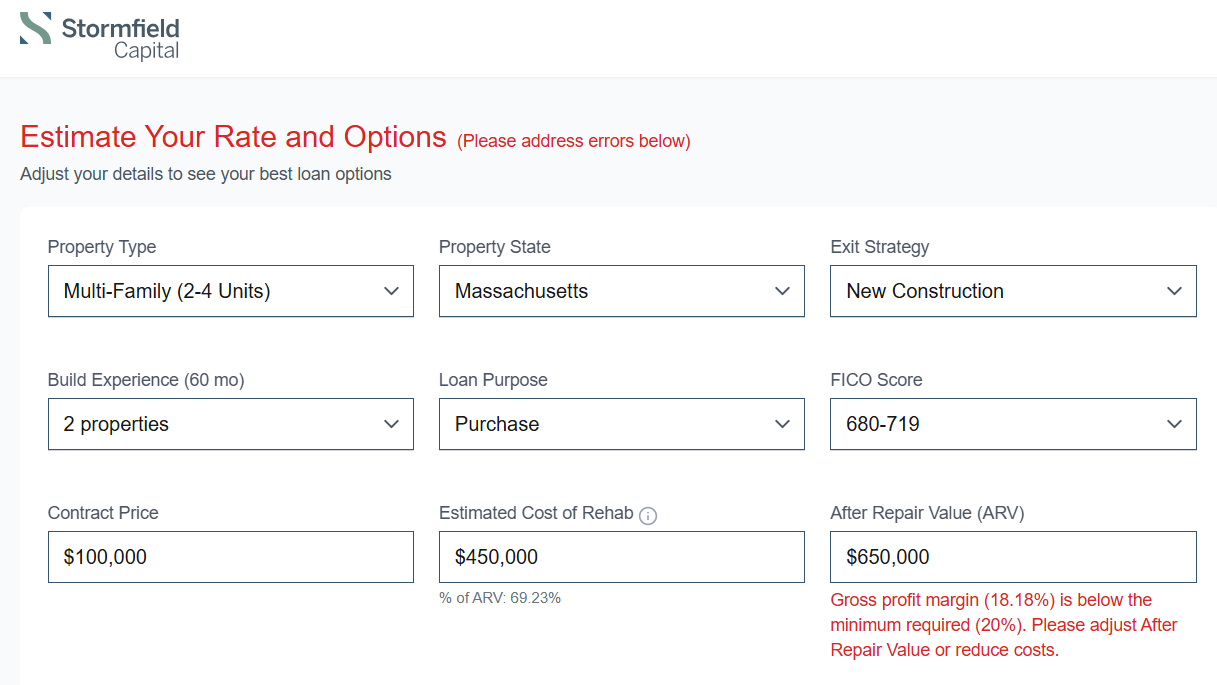Viewport: 1217px width, 685px height.
Task: Click the info icon beside Estimated Cost of Rehab
Action: tap(648, 516)
